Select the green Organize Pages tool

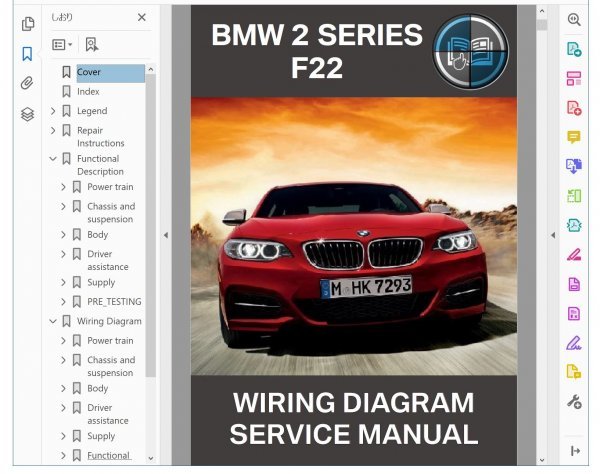click(x=574, y=196)
